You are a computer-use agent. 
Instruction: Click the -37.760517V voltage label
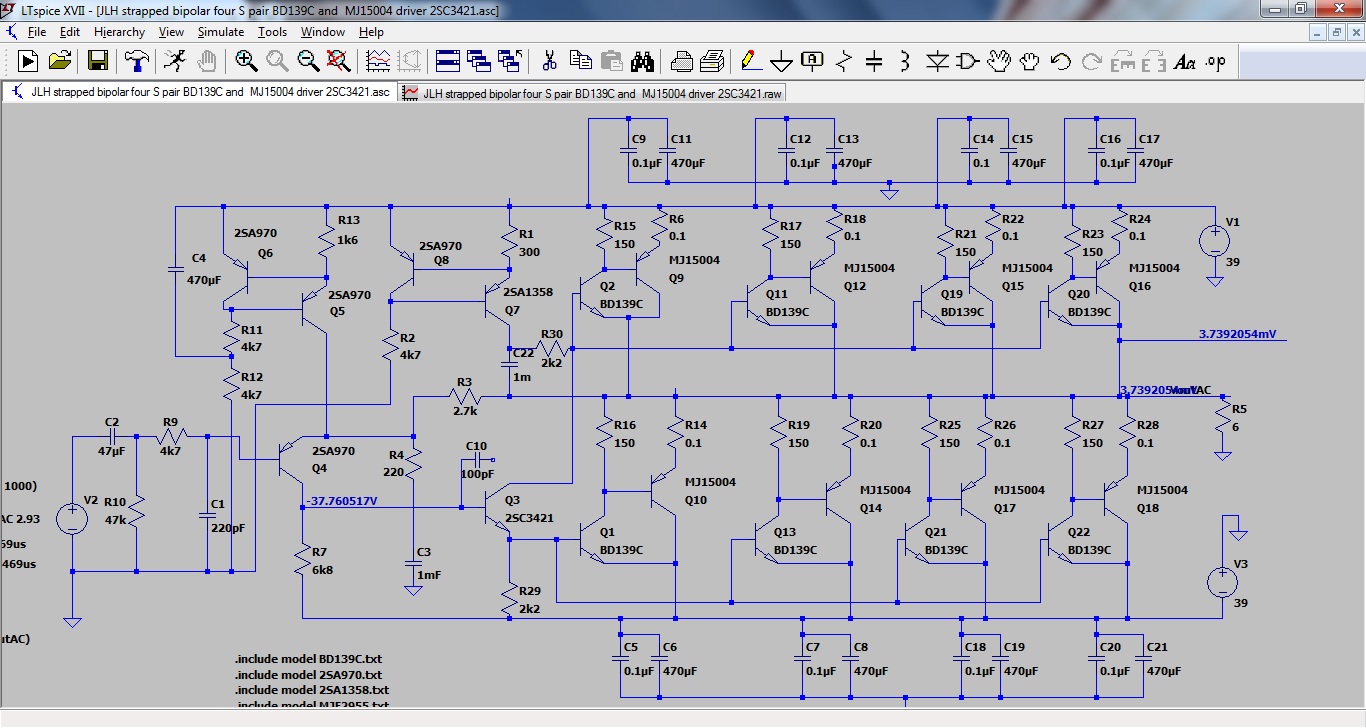point(342,501)
